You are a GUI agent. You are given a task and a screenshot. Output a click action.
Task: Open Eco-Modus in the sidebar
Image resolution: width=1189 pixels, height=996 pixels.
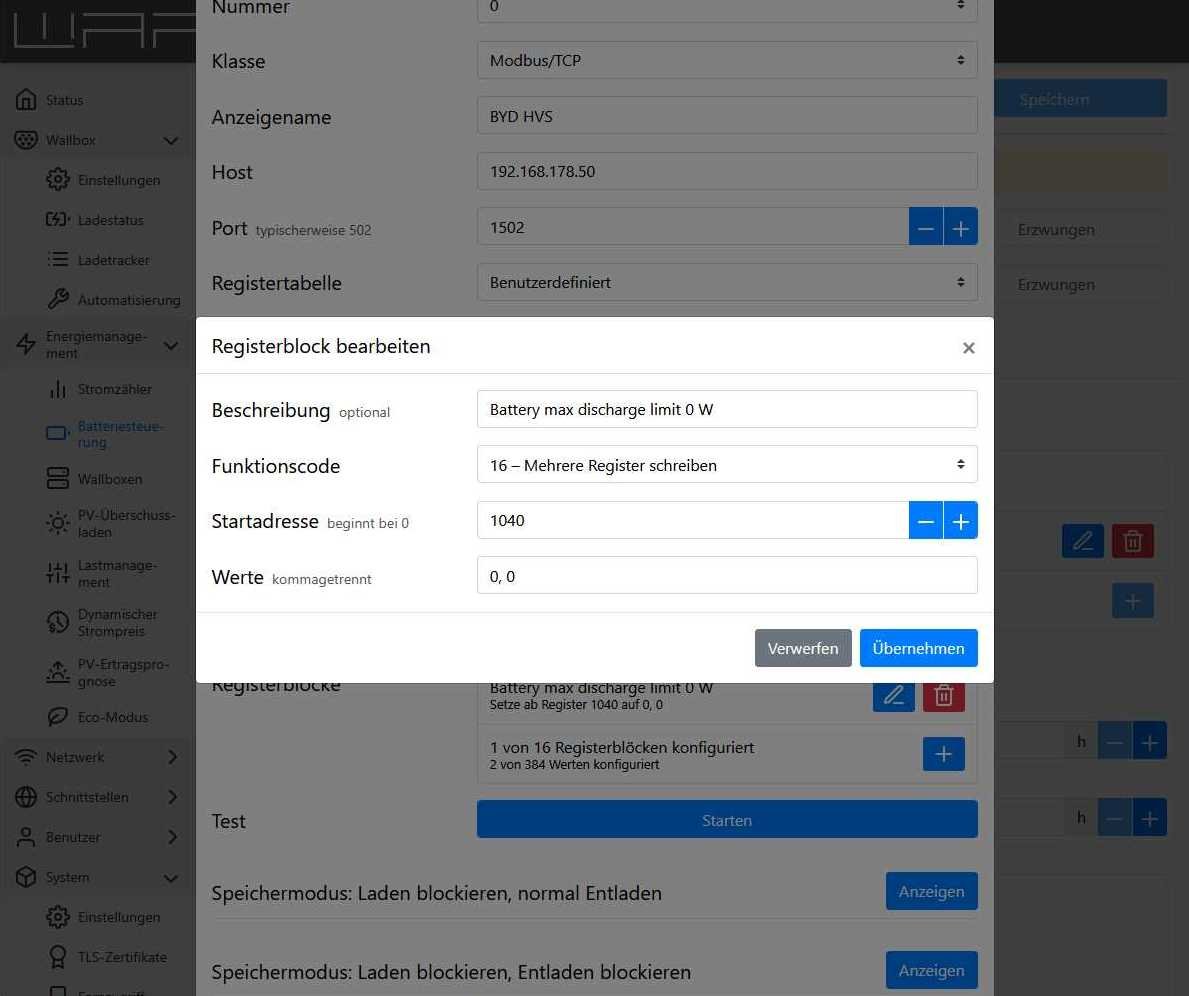pyautogui.click(x=112, y=717)
